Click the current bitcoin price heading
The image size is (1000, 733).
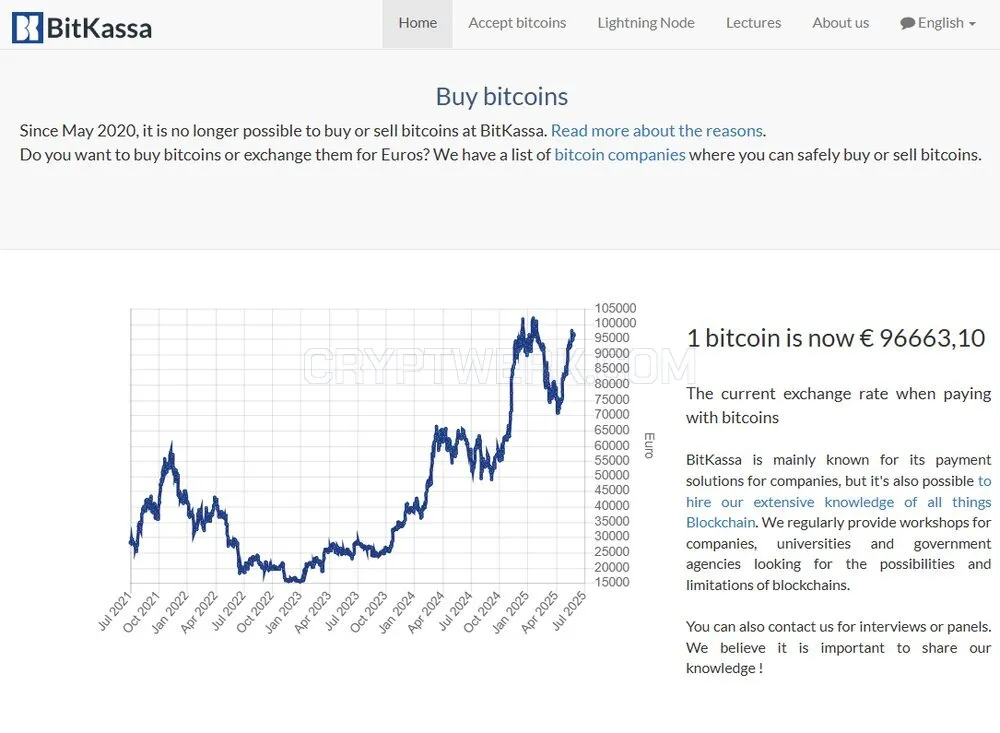(x=835, y=338)
